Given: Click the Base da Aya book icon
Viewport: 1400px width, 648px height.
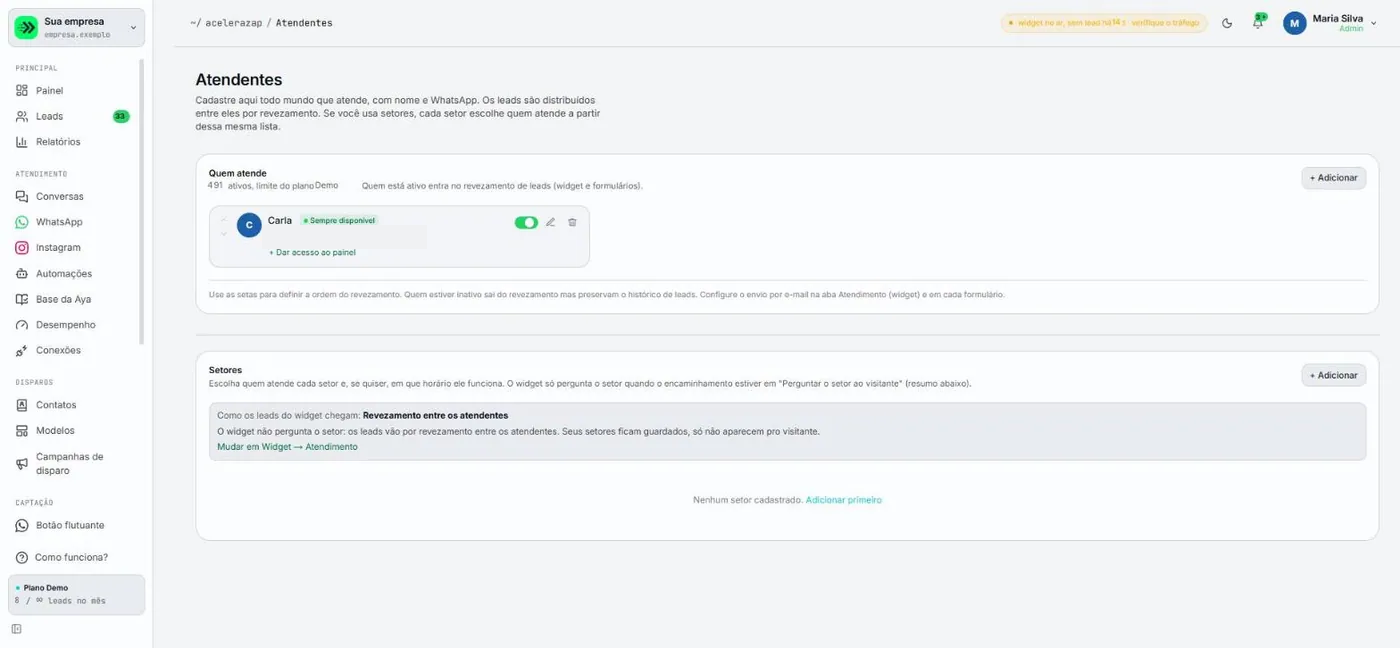Looking at the screenshot, I should point(22,299).
